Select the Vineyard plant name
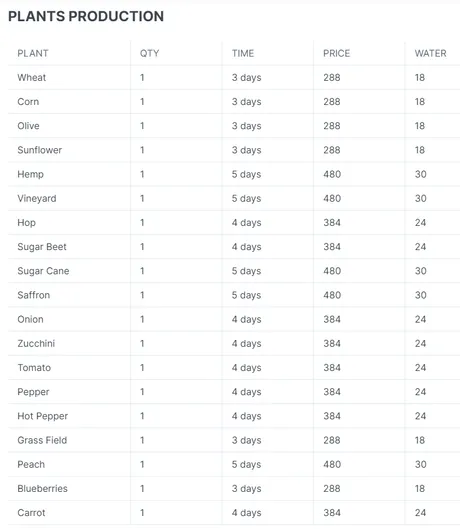Screen dimensions: 460x529 tap(37, 198)
